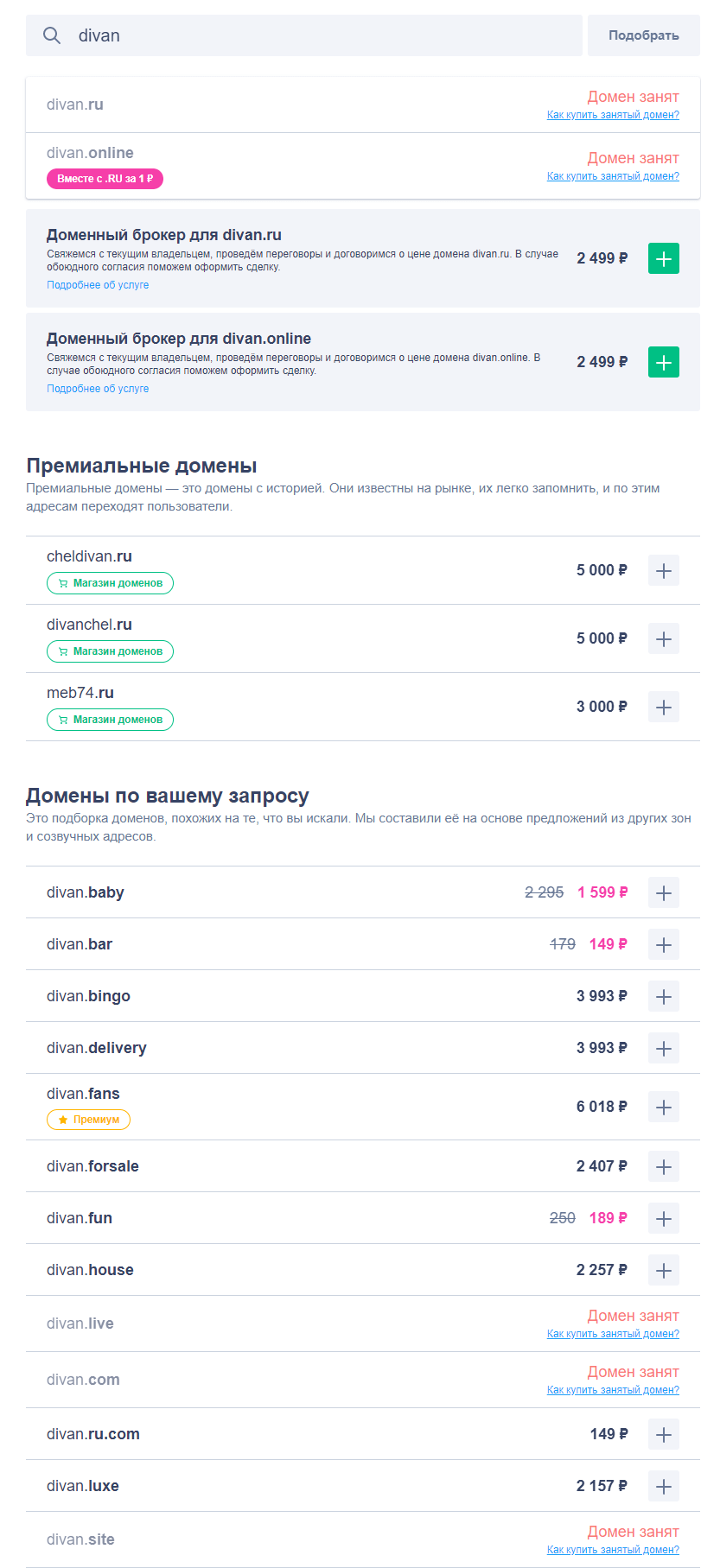
Task: Add meb74.ru to cart
Action: (x=663, y=707)
